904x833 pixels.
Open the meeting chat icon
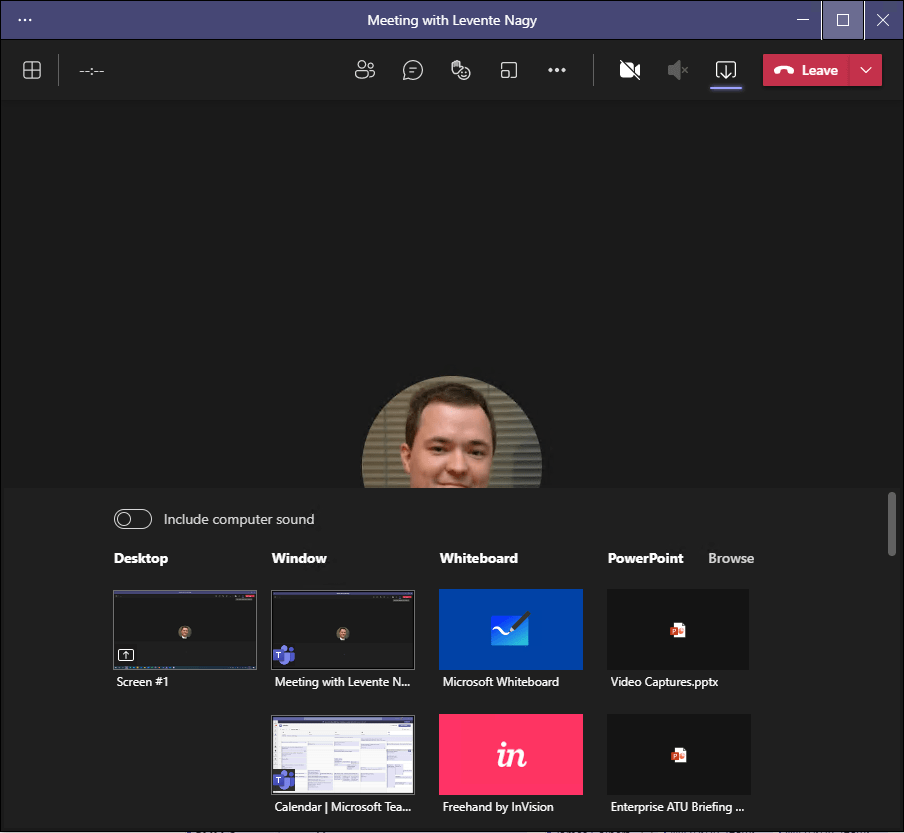pyautogui.click(x=412, y=70)
